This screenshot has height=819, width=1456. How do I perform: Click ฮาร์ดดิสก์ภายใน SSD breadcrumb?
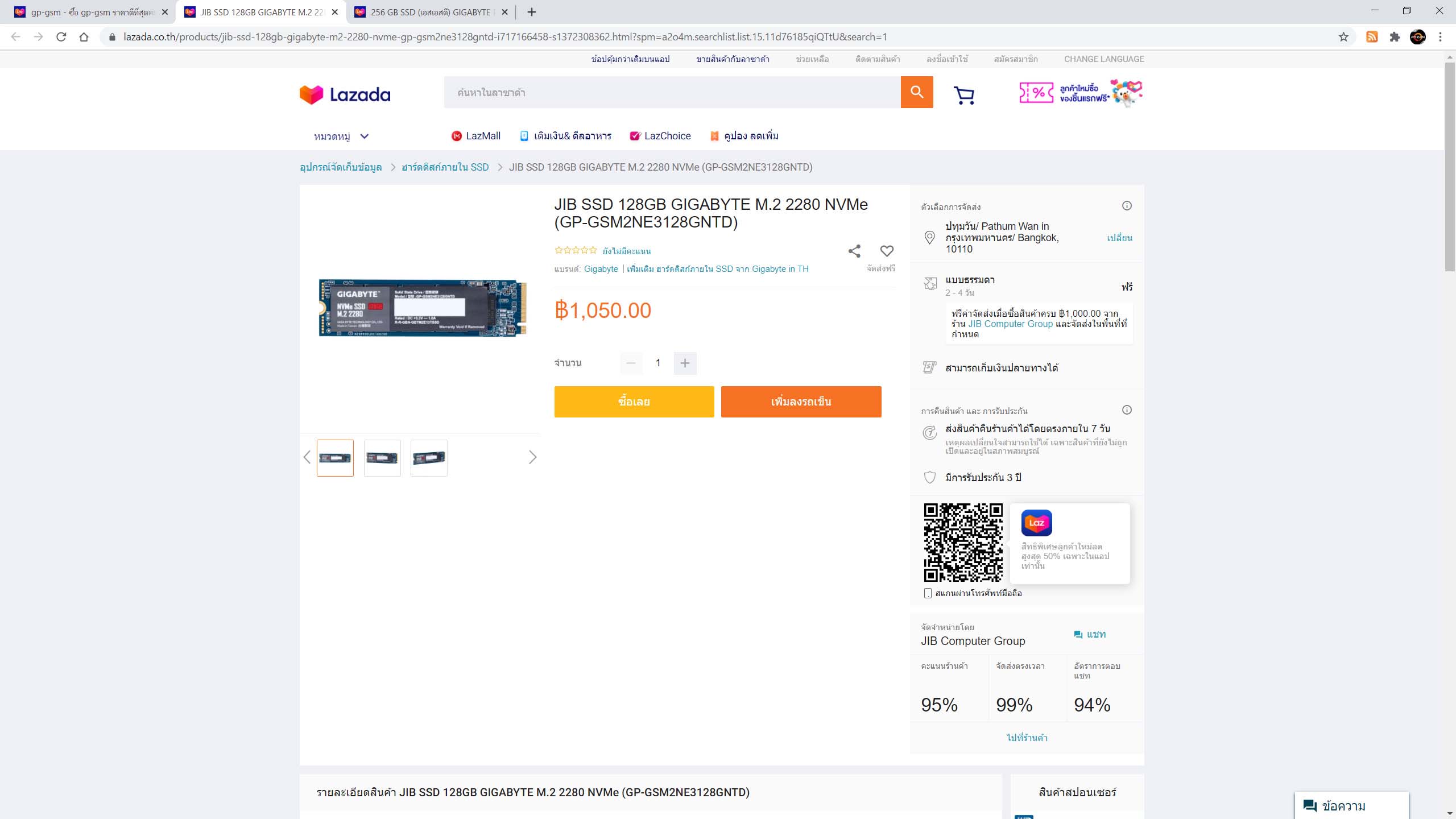pos(445,167)
